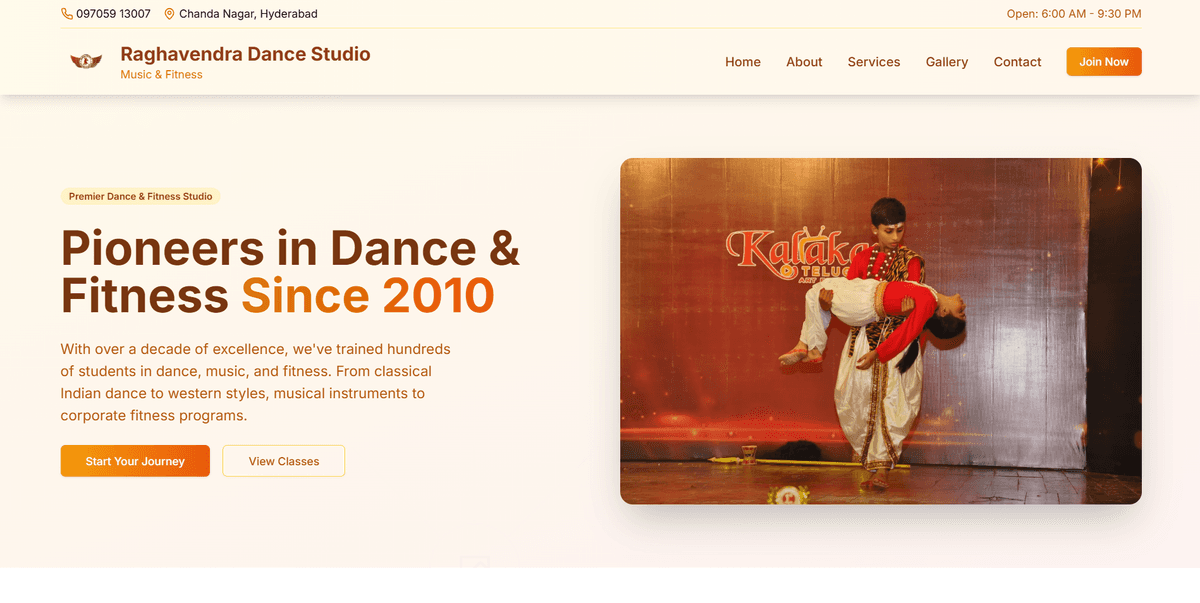This screenshot has height=603, width=1200.
Task: Open the About page
Action: coord(804,62)
